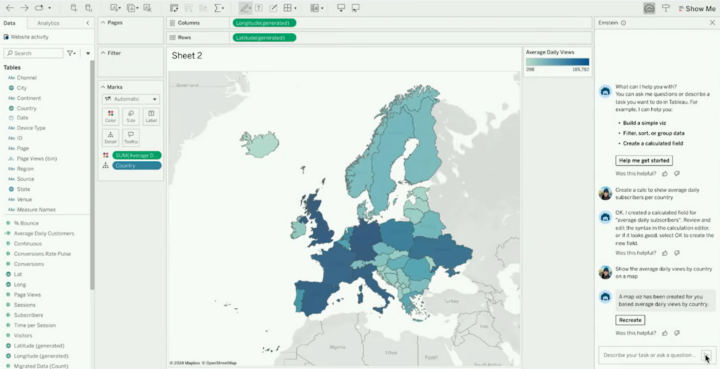Click the Country pill in the Marks card
This screenshot has width=720, height=369.
tap(136, 166)
